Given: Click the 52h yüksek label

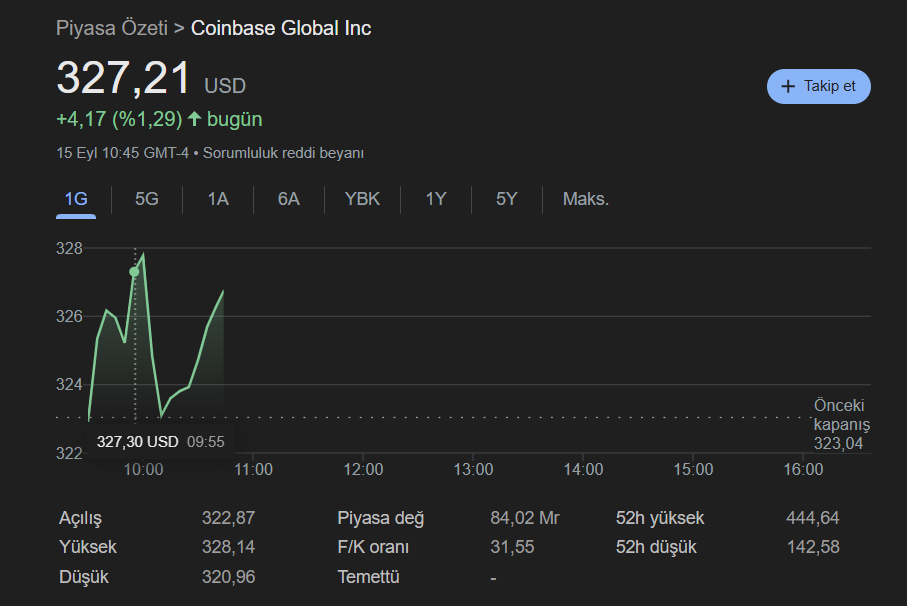Looking at the screenshot, I should coord(660,518).
